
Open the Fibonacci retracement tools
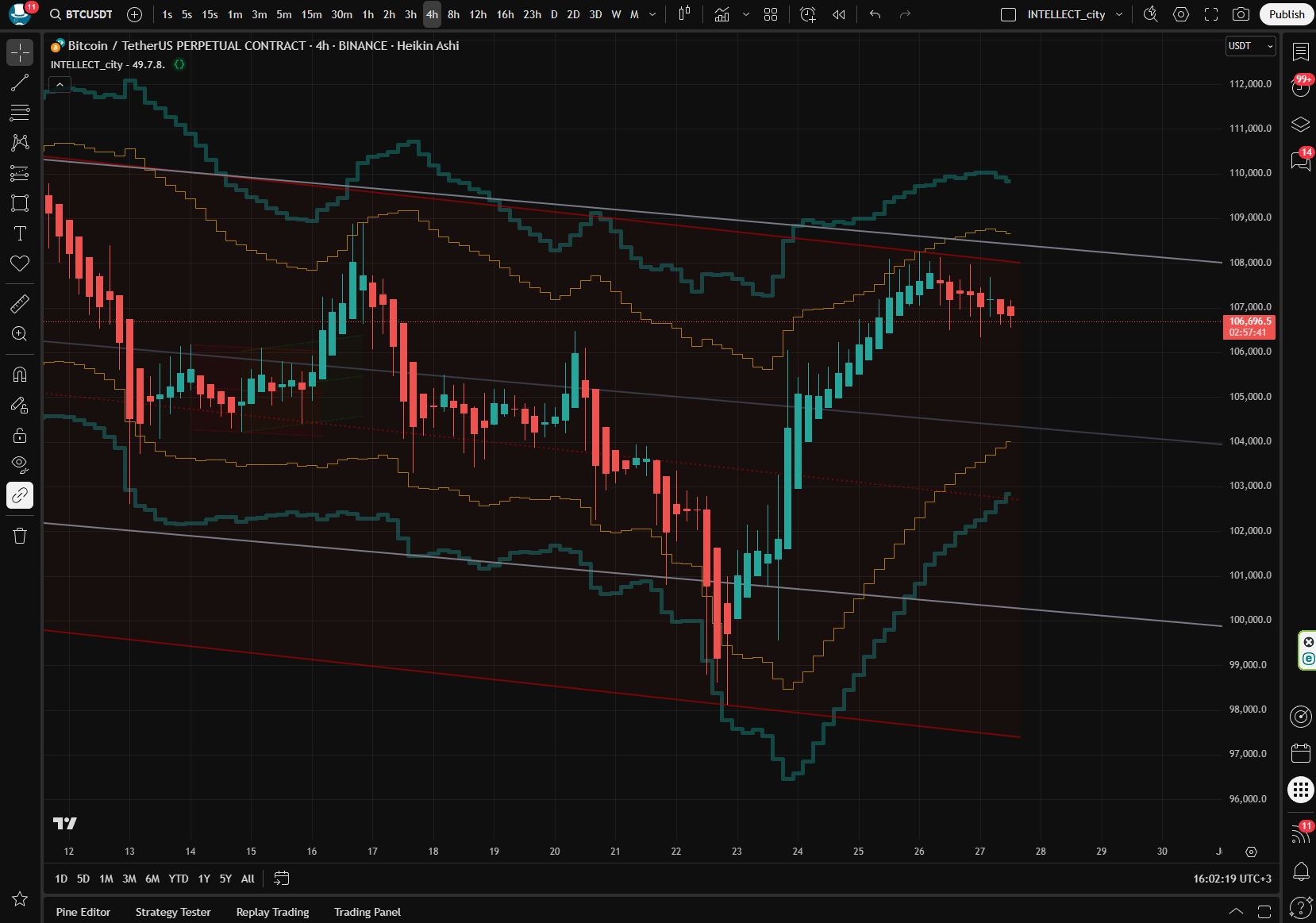20,113
